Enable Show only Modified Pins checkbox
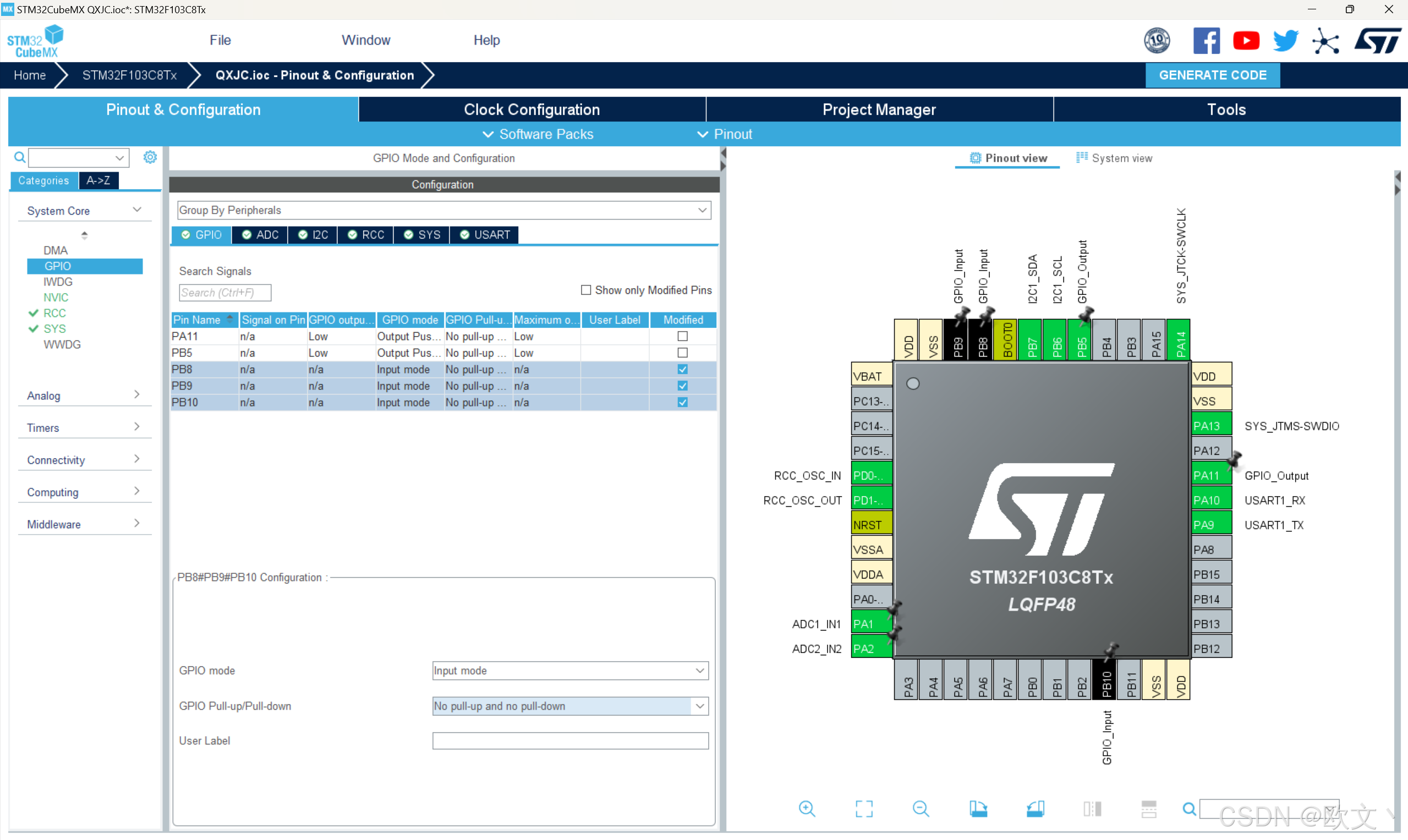This screenshot has height=840, width=1408. pos(586,290)
